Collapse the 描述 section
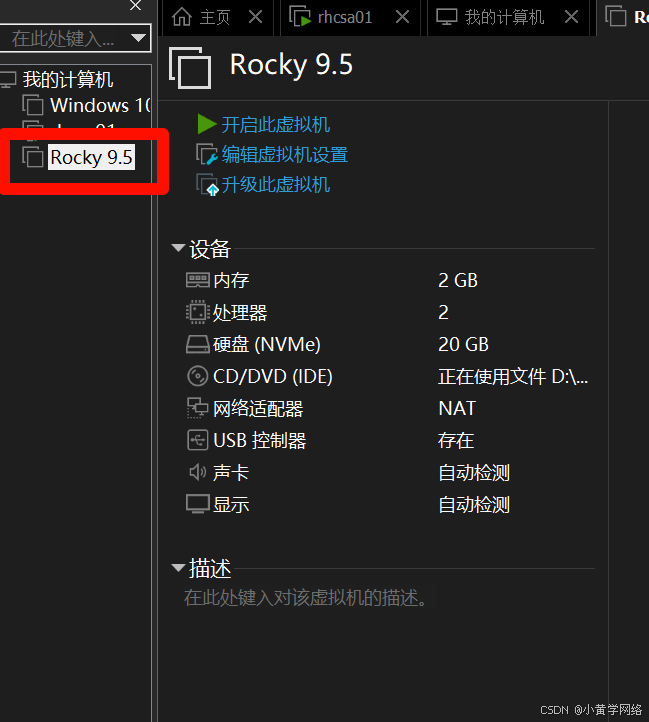This screenshot has height=722, width=649. click(178, 567)
